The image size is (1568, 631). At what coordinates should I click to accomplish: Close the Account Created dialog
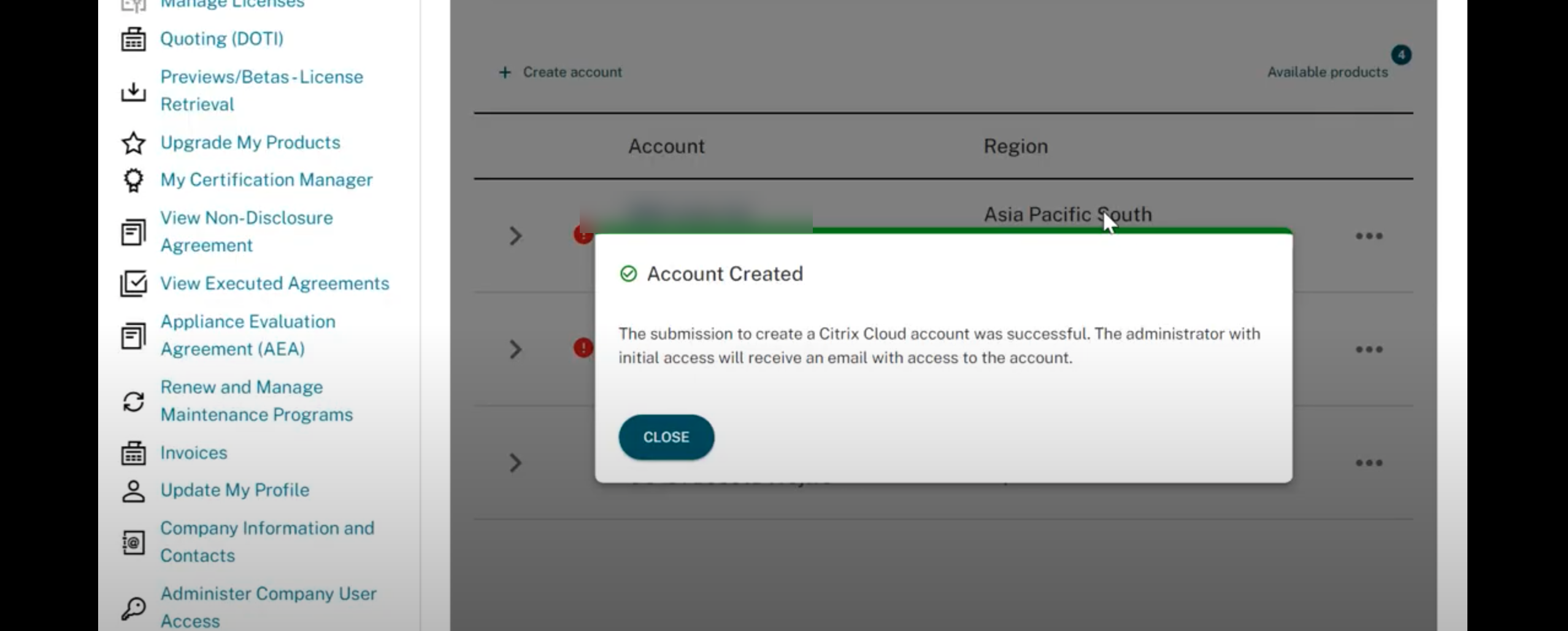666,437
